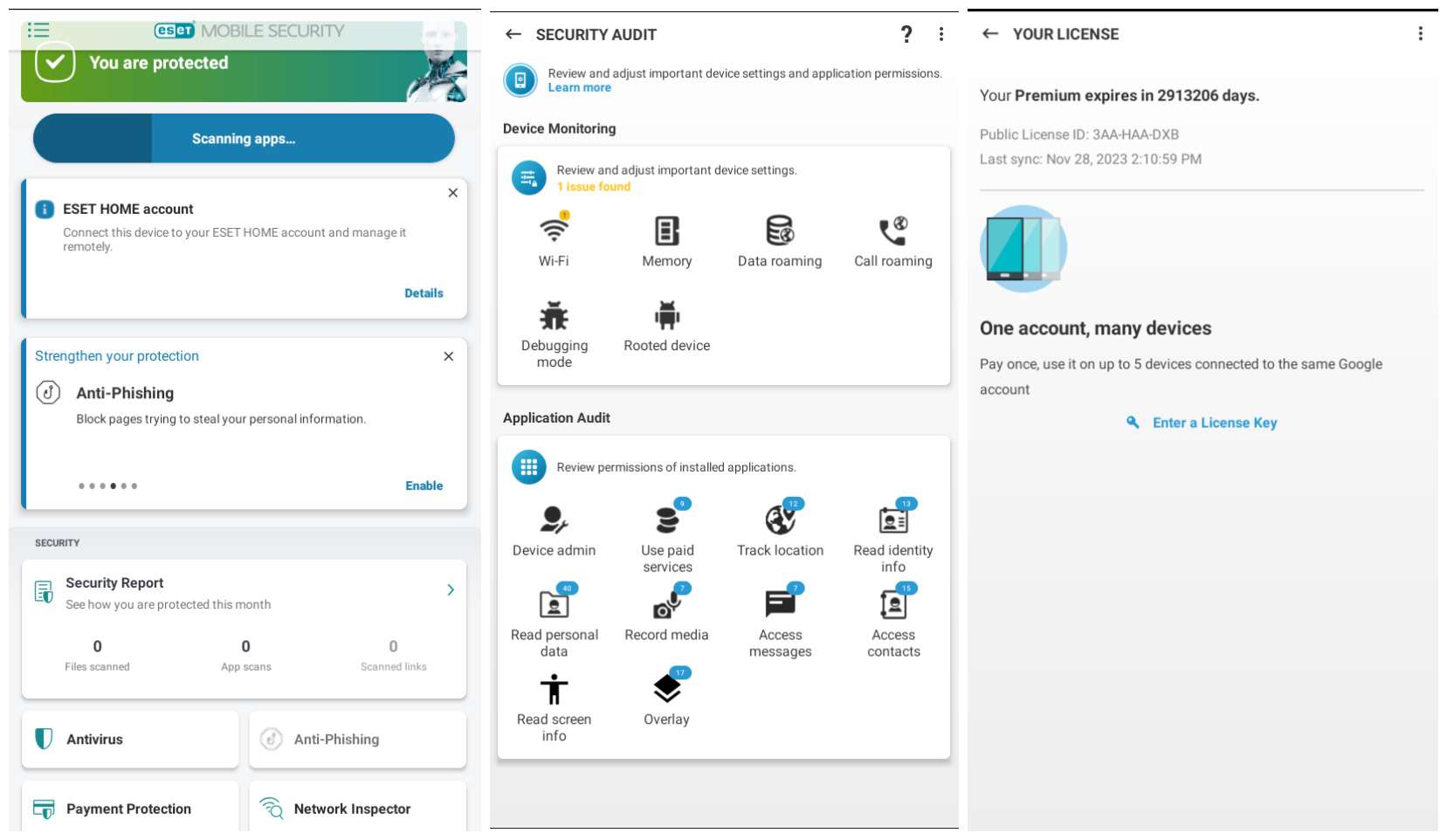The image size is (1447, 840).
Task: Open Track location permission icon
Action: 781,519
